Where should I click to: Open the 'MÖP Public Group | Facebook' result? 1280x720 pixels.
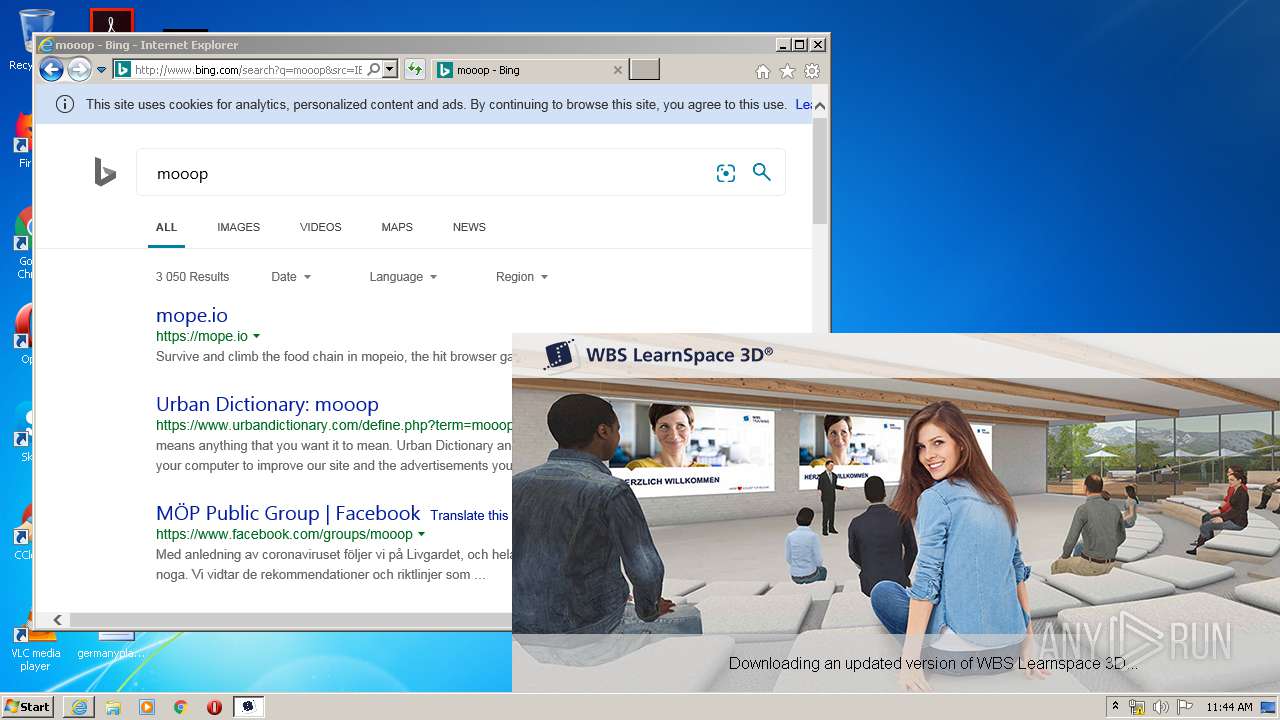(x=288, y=513)
